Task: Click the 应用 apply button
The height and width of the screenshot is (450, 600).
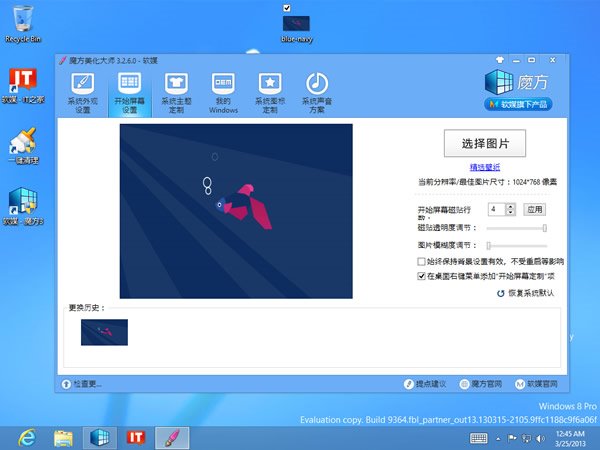Action: tap(535, 209)
